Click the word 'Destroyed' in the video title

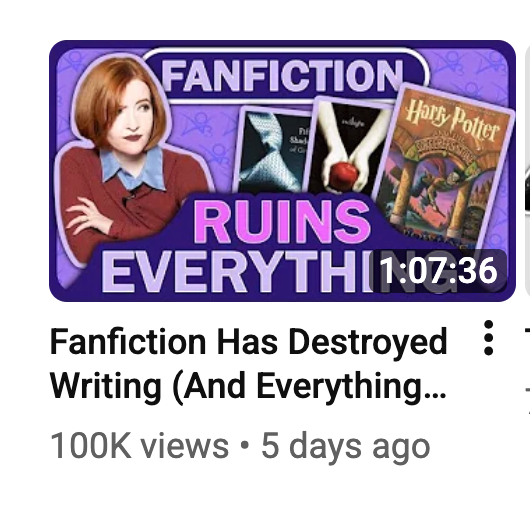pos(368,341)
